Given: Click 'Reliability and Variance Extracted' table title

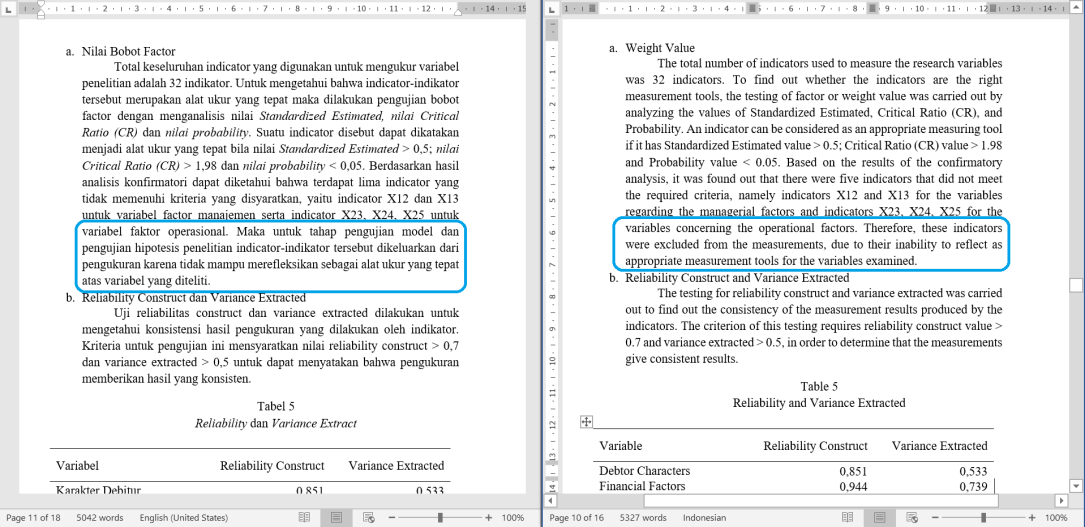Looking at the screenshot, I should pos(819,403).
